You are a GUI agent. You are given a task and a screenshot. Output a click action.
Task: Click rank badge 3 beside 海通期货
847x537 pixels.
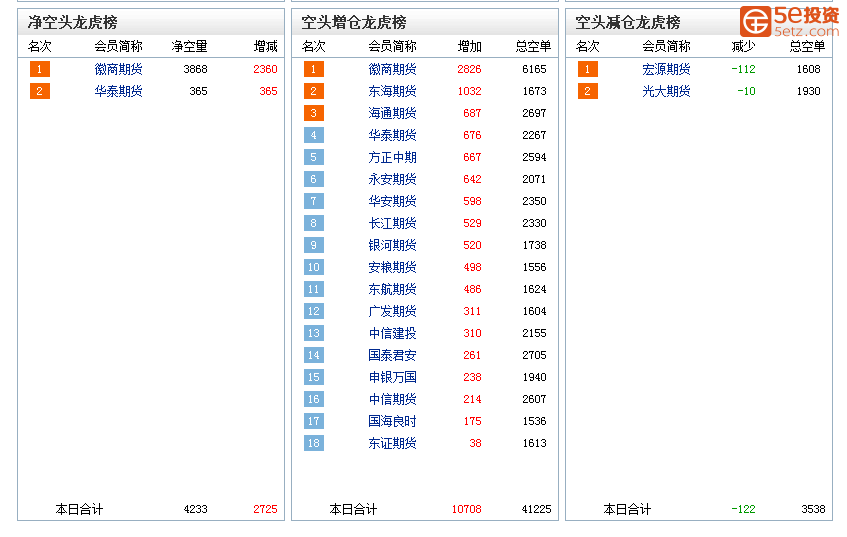(x=313, y=113)
